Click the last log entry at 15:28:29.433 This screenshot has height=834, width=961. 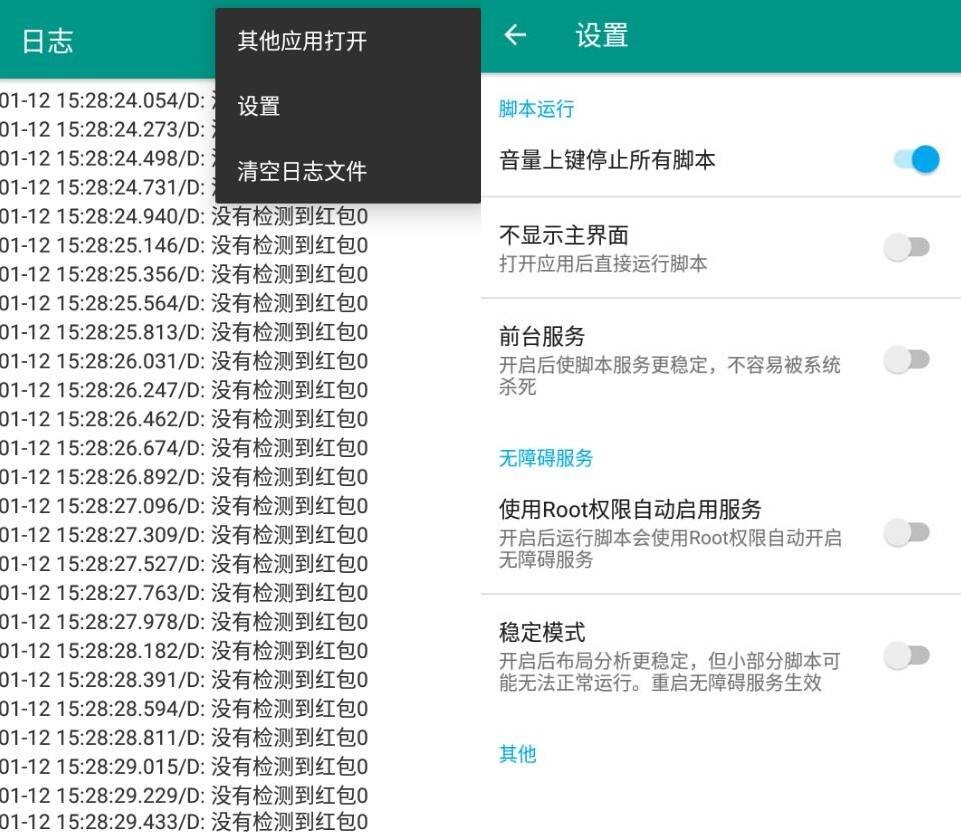tap(184, 822)
